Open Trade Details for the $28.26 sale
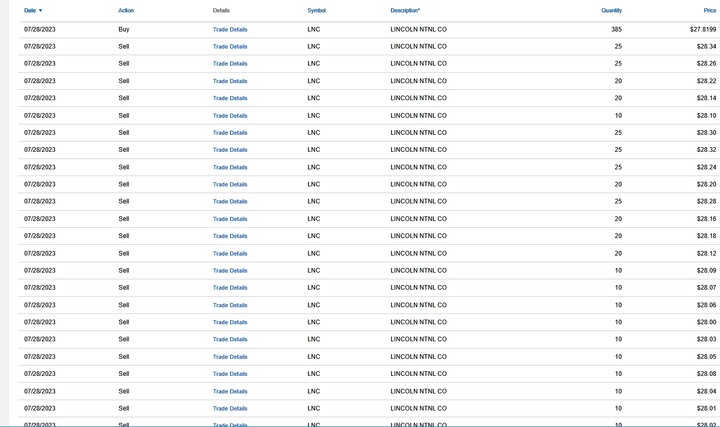Image resolution: width=720 pixels, height=427 pixels. (x=230, y=63)
